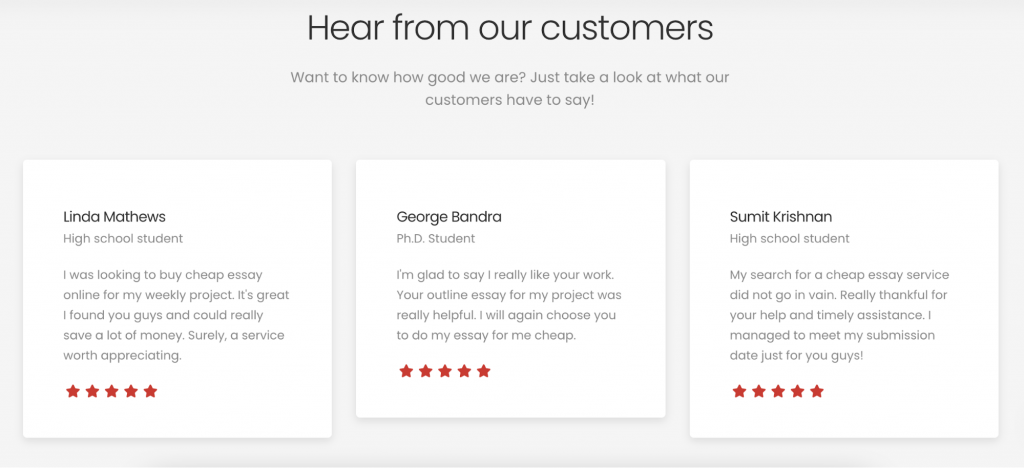
Task: Click fifth star in Sumit Krishnan's rating
Action: pyautogui.click(x=816, y=392)
